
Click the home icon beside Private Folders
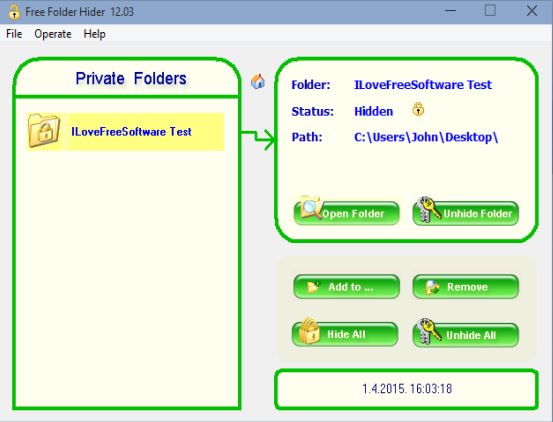pos(258,81)
